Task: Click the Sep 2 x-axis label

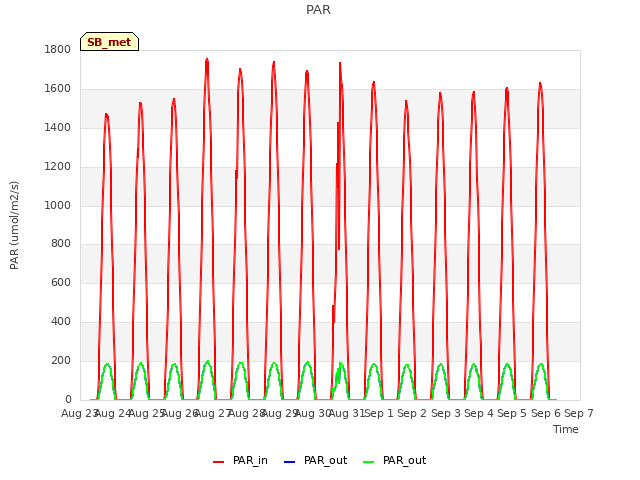Action: pos(412,413)
